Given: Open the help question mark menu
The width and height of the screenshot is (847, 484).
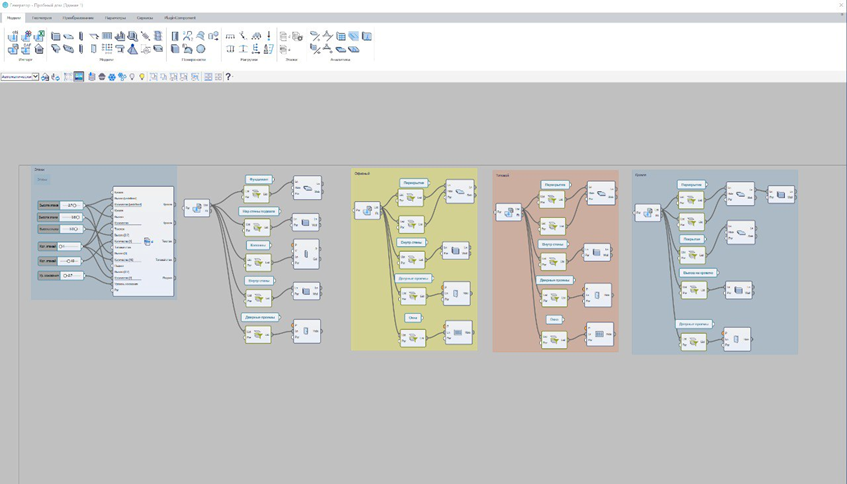Looking at the screenshot, I should click(x=228, y=77).
